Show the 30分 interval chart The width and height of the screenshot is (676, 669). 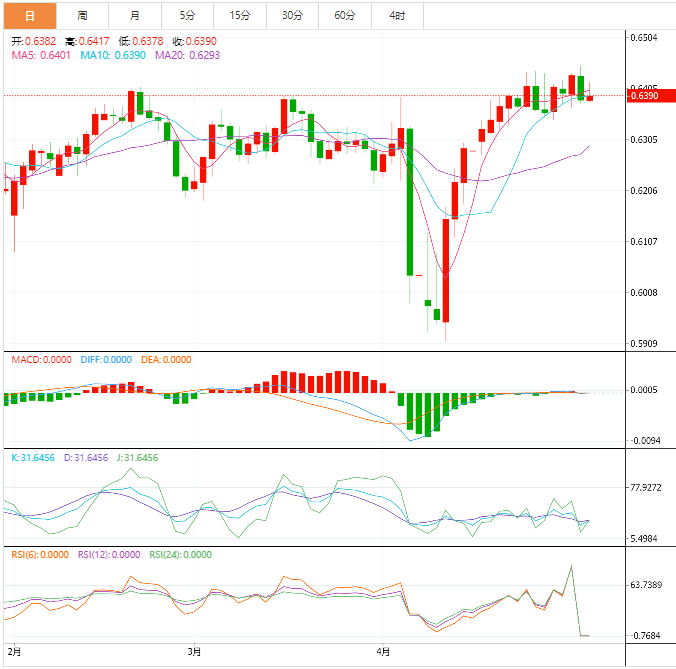tap(292, 15)
